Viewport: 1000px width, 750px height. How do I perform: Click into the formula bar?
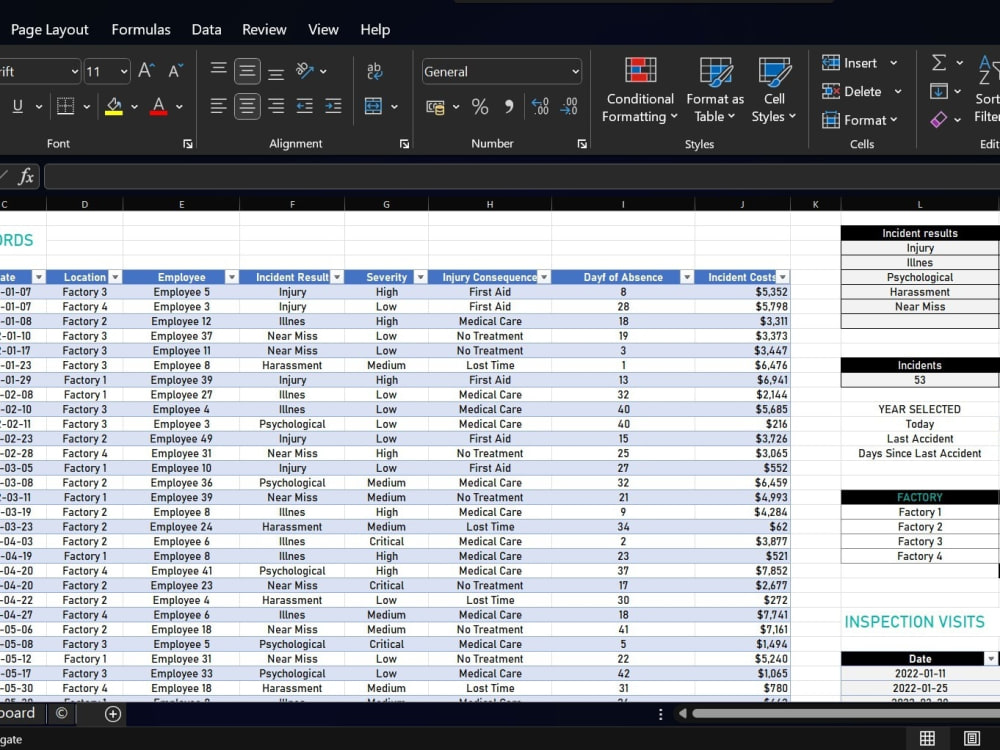point(522,176)
